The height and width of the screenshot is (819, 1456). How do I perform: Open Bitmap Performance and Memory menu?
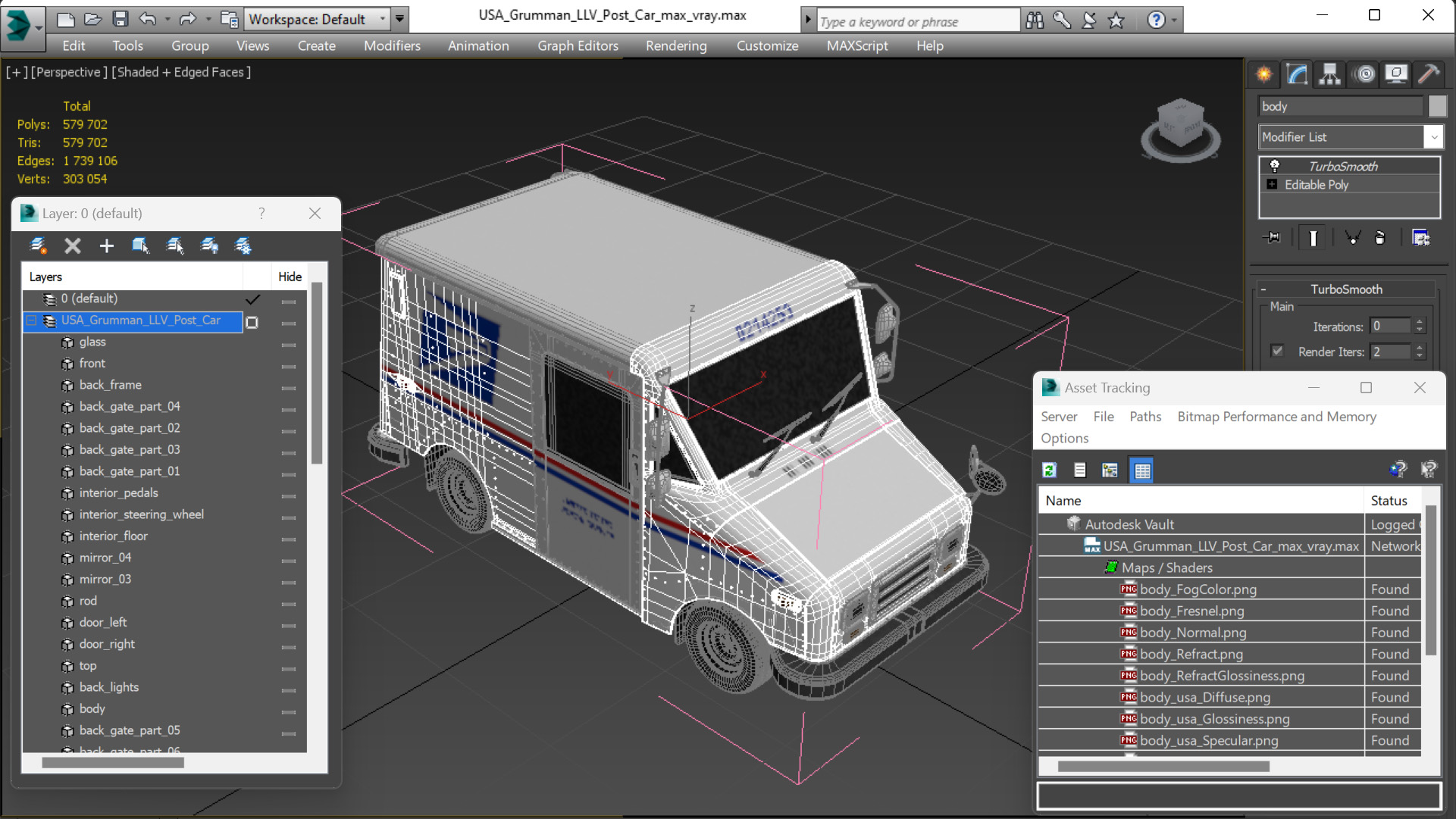(1276, 417)
